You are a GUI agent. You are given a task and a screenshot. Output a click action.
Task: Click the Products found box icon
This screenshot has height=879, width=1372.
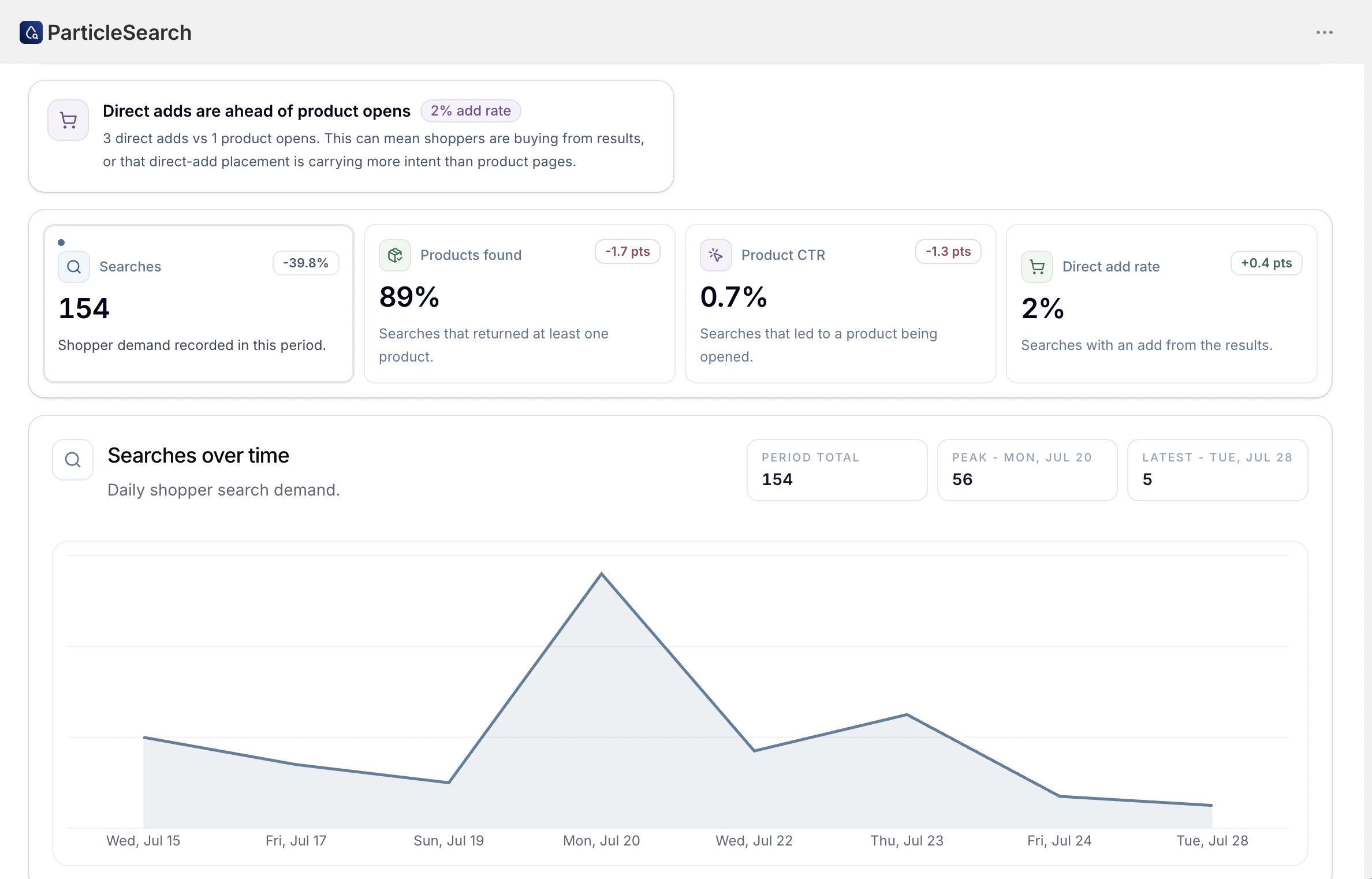pyautogui.click(x=395, y=255)
